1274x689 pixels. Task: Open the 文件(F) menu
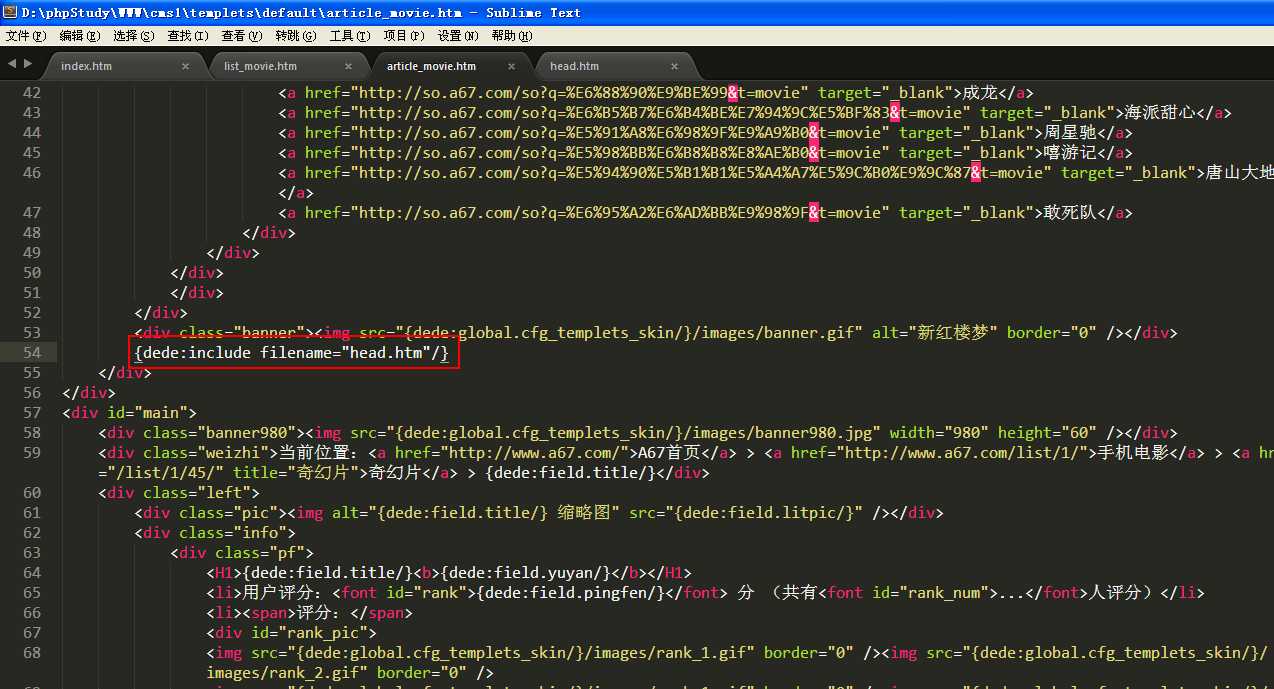26,36
